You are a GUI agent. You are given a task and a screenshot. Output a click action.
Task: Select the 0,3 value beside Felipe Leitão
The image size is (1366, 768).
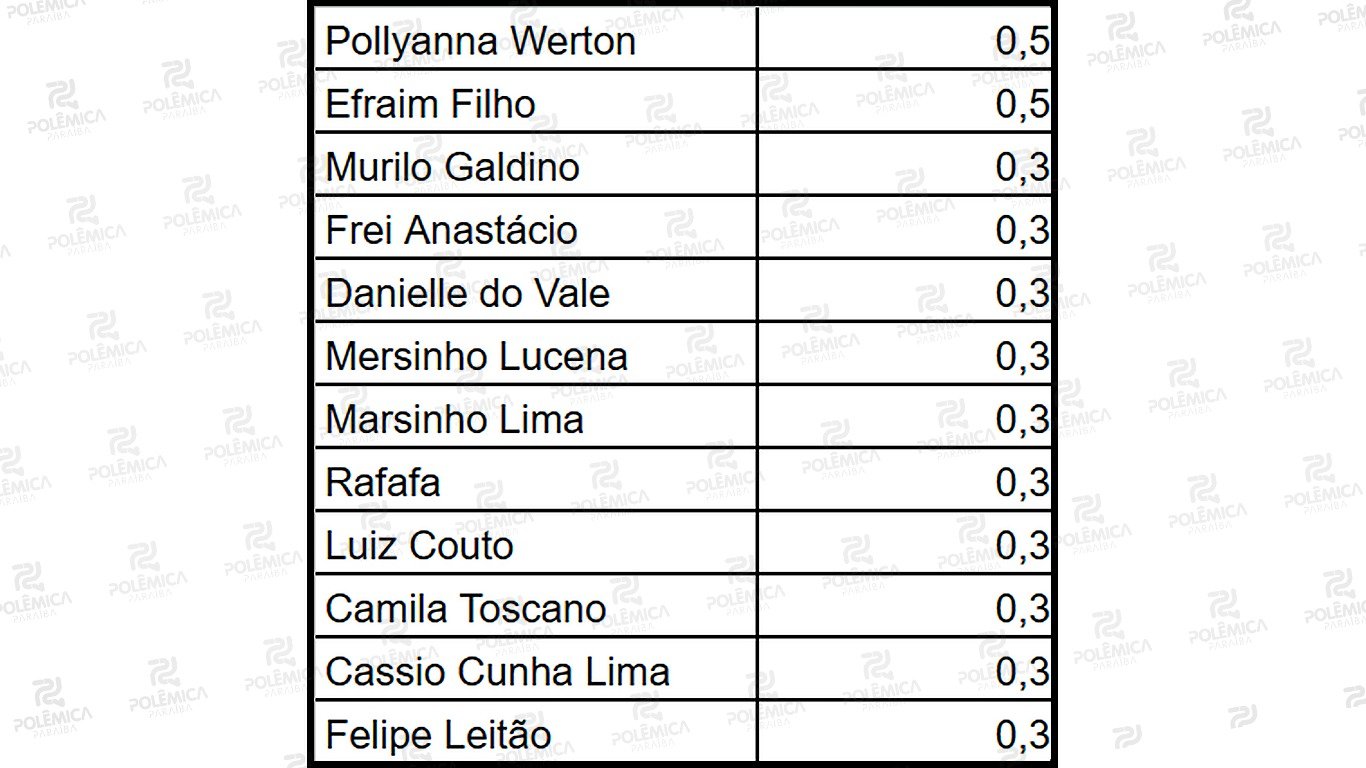[x=1022, y=736]
